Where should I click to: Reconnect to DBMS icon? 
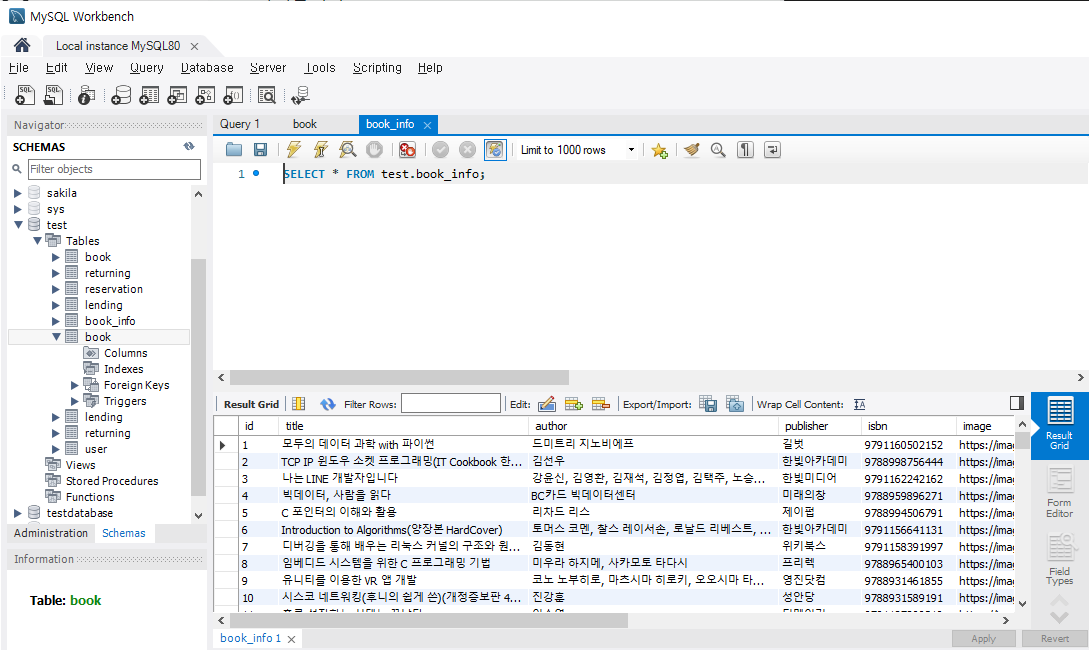[300, 95]
